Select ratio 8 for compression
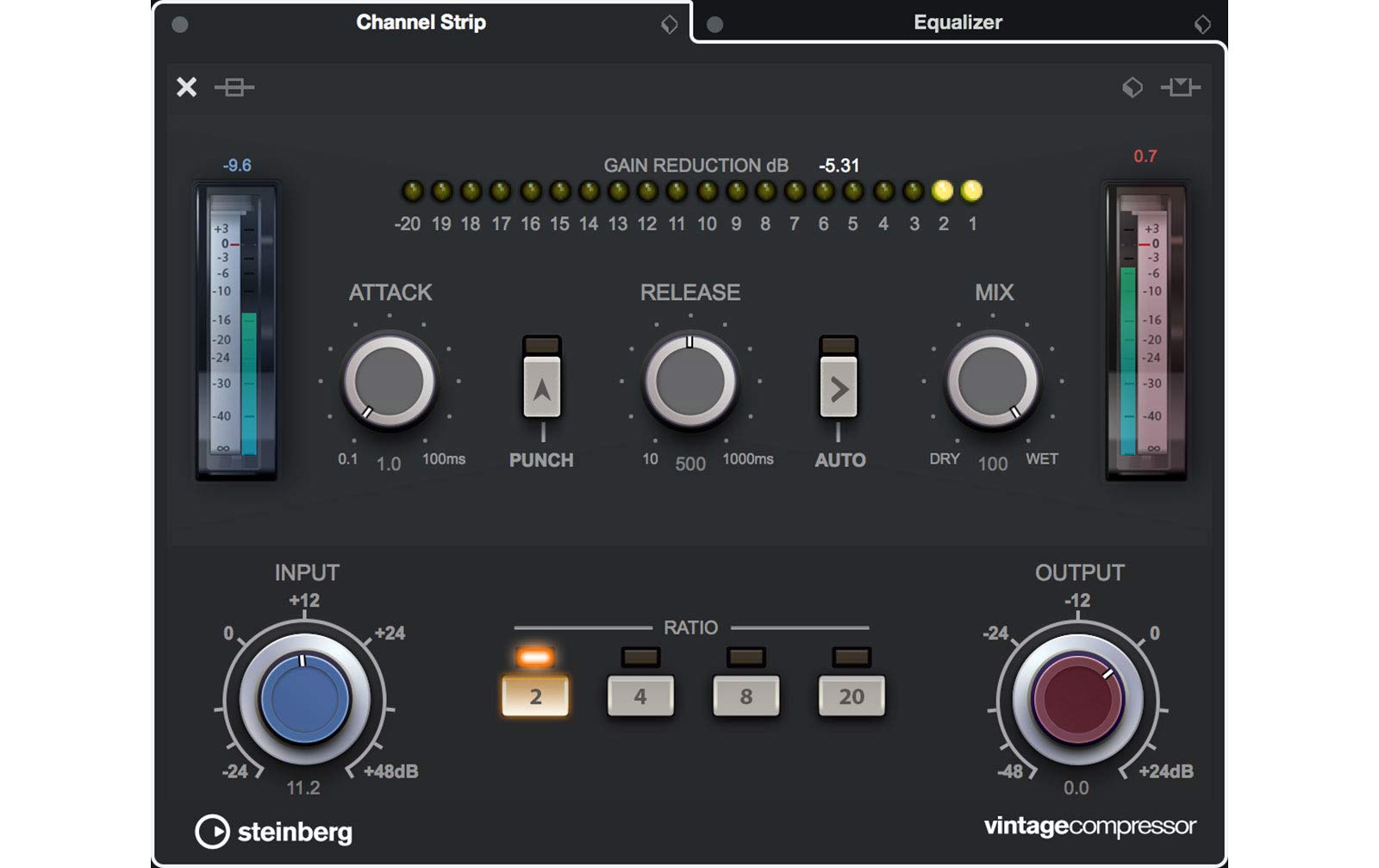 coord(746,695)
